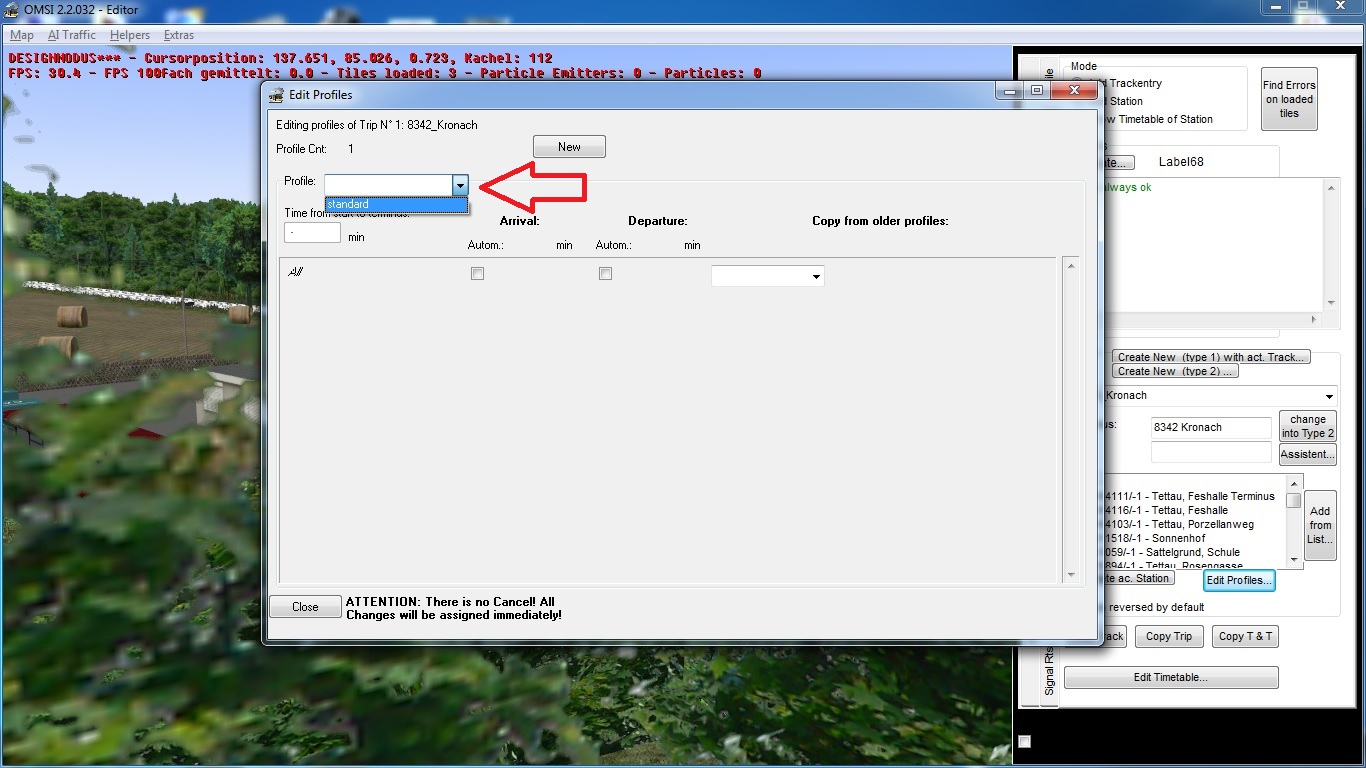Screen dimensions: 1366x768
Task: Toggle the checkbox at bottom of right panel
Action: coord(1025,741)
